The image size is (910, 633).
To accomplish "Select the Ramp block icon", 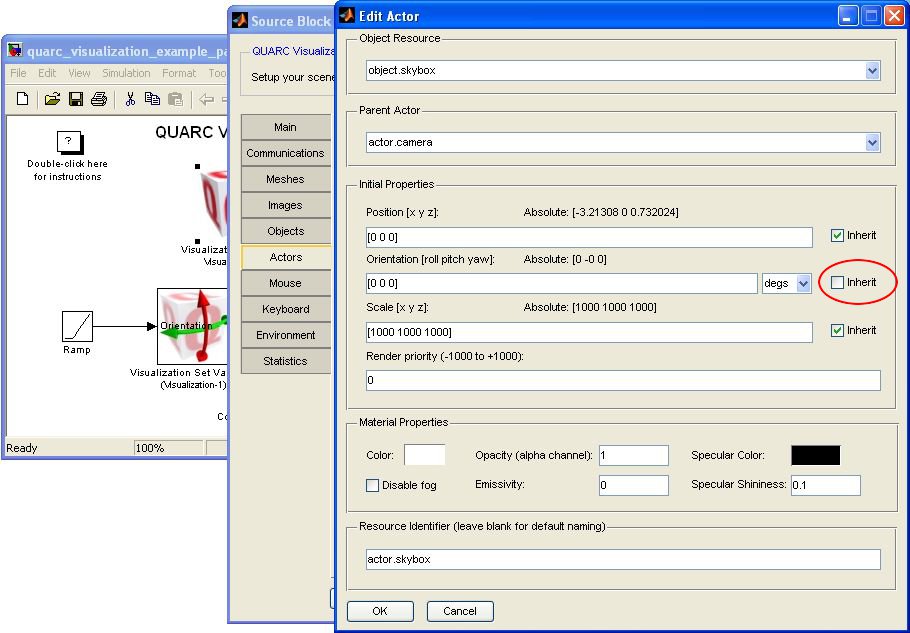I will click(77, 326).
